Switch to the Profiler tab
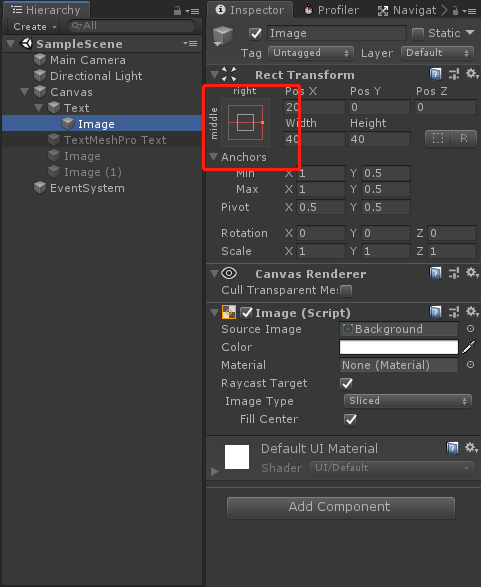The width and height of the screenshot is (481, 587). [x=331, y=10]
